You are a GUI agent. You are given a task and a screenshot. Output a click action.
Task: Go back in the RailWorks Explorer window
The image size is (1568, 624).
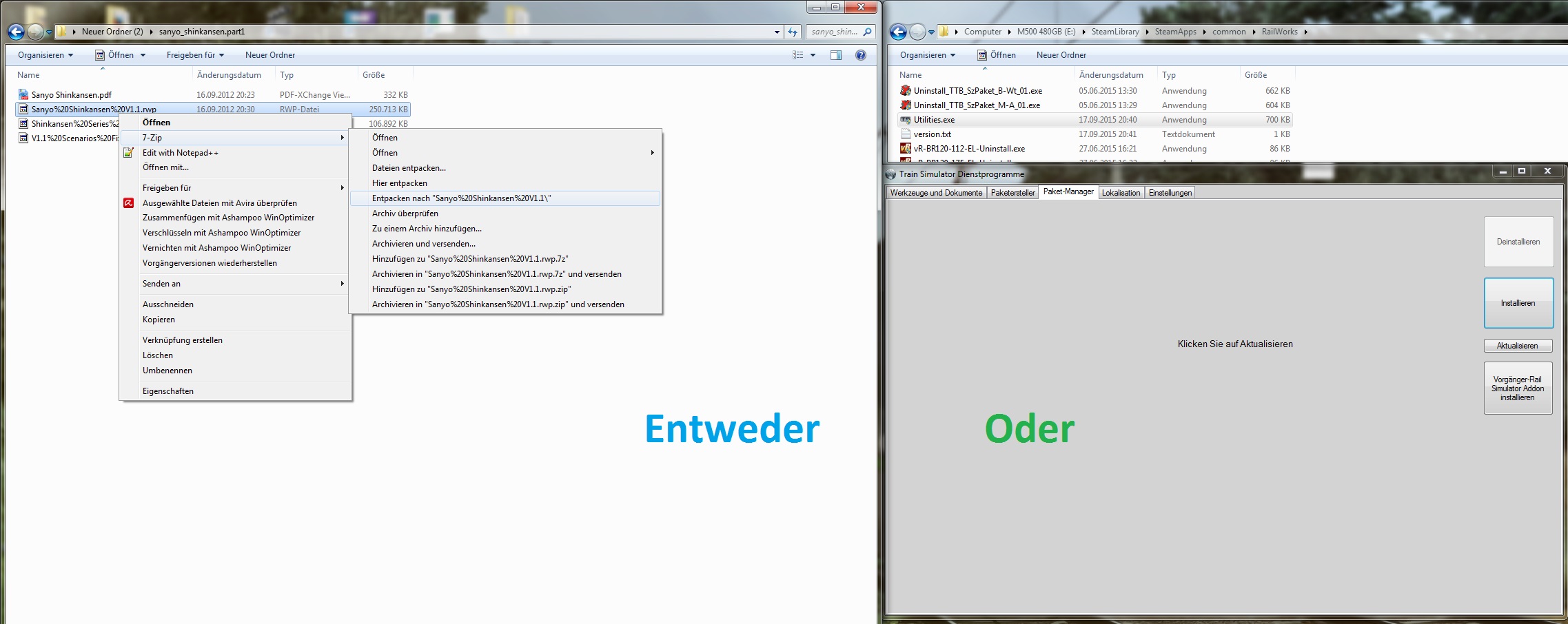tap(898, 32)
